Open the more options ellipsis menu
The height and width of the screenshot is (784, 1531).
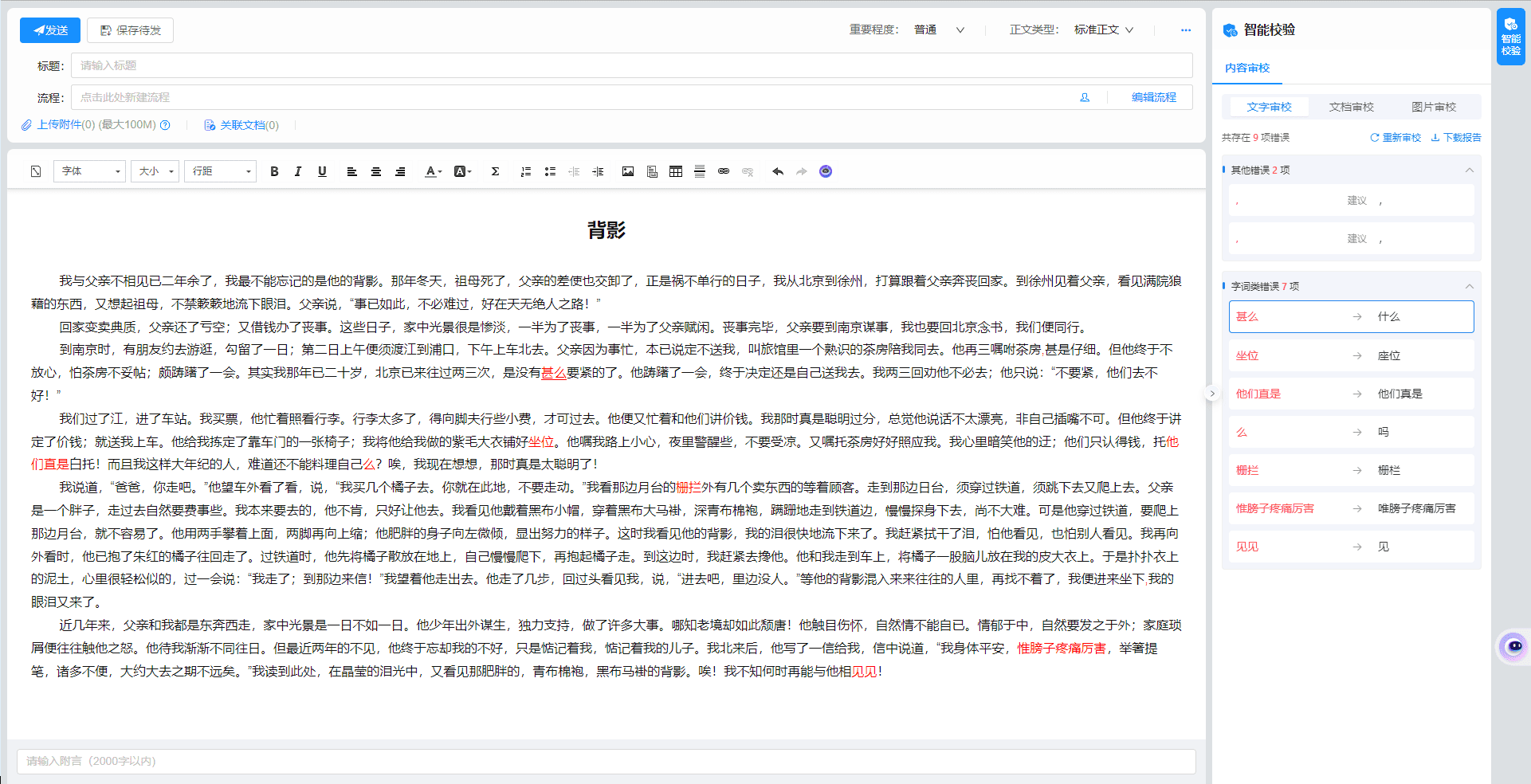tap(1186, 30)
